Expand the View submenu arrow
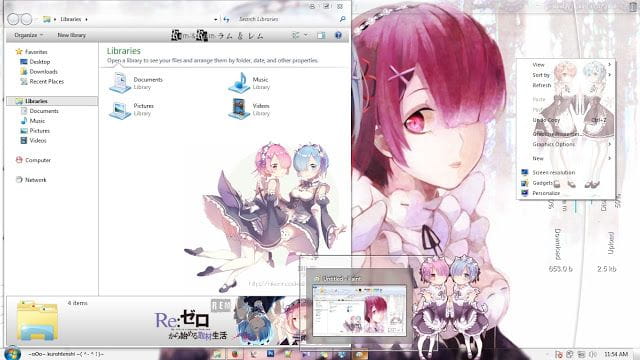640x360 pixels. click(x=609, y=64)
